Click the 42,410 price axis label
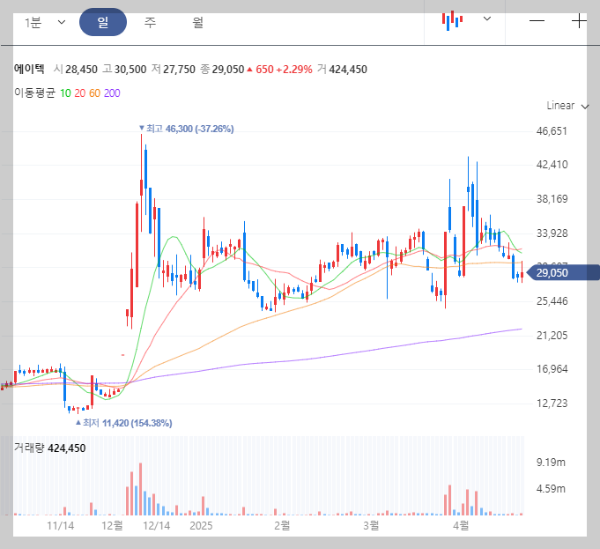 click(x=552, y=165)
